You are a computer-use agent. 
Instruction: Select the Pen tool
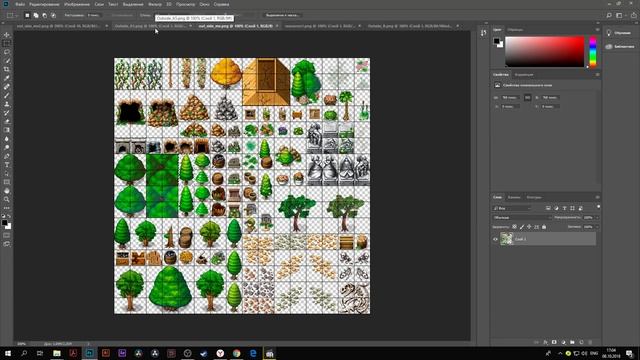tap(7, 156)
